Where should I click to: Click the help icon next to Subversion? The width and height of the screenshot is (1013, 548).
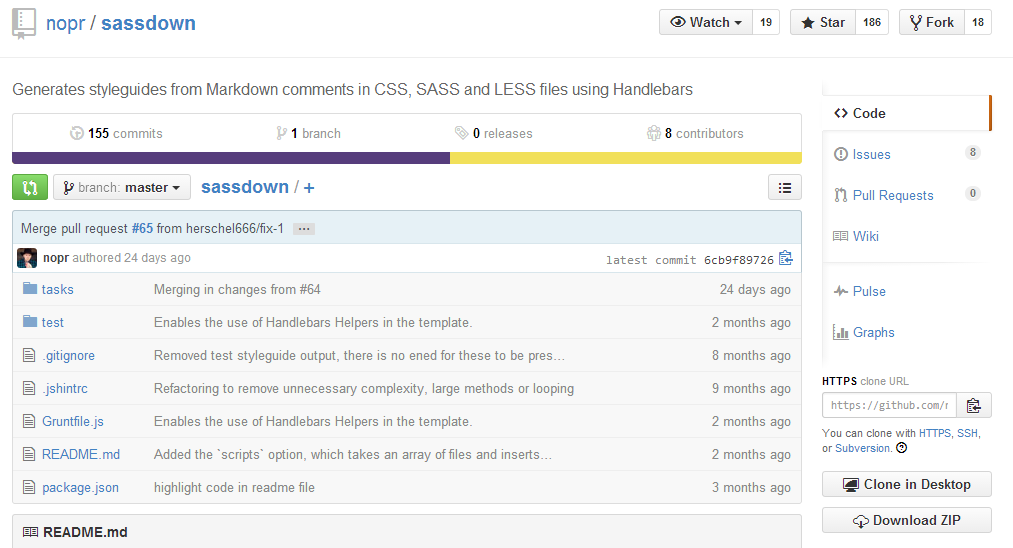tap(902, 448)
